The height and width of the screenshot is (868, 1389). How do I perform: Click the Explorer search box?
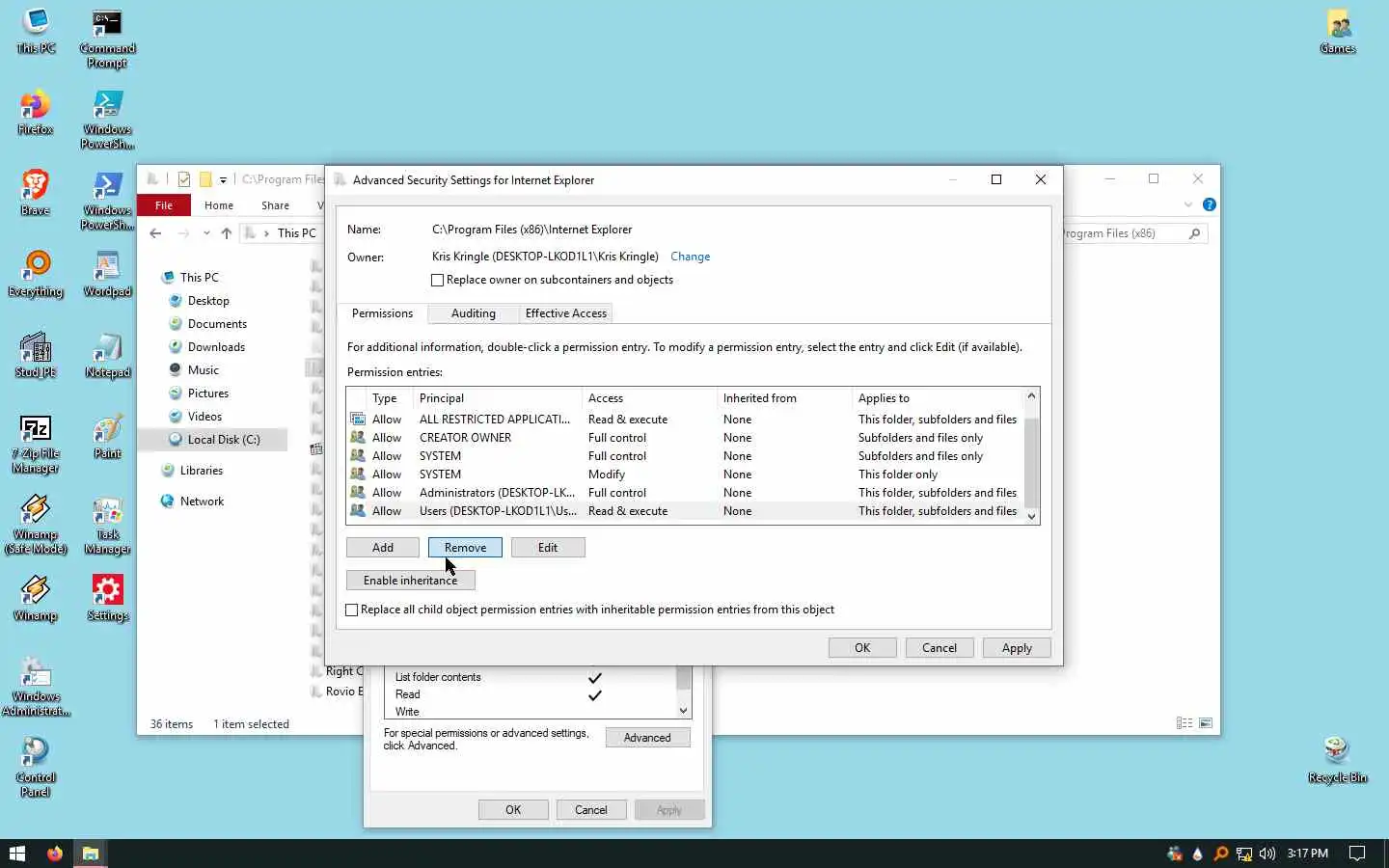pyautogui.click(x=1134, y=233)
